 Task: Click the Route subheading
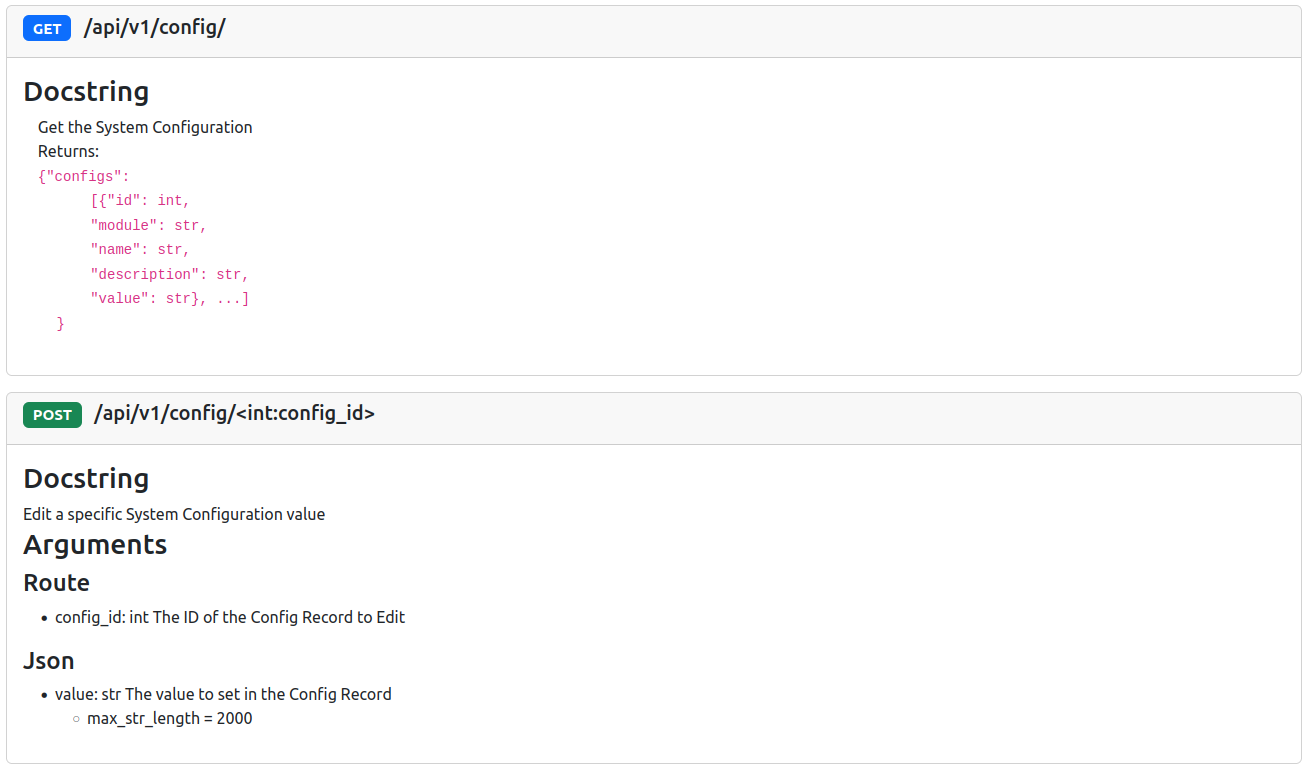(56, 583)
